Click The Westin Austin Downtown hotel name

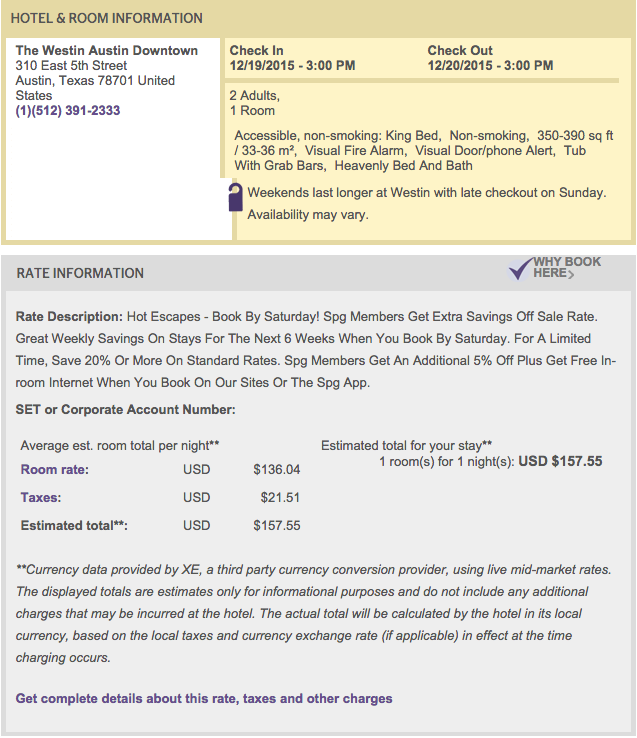coord(107,50)
